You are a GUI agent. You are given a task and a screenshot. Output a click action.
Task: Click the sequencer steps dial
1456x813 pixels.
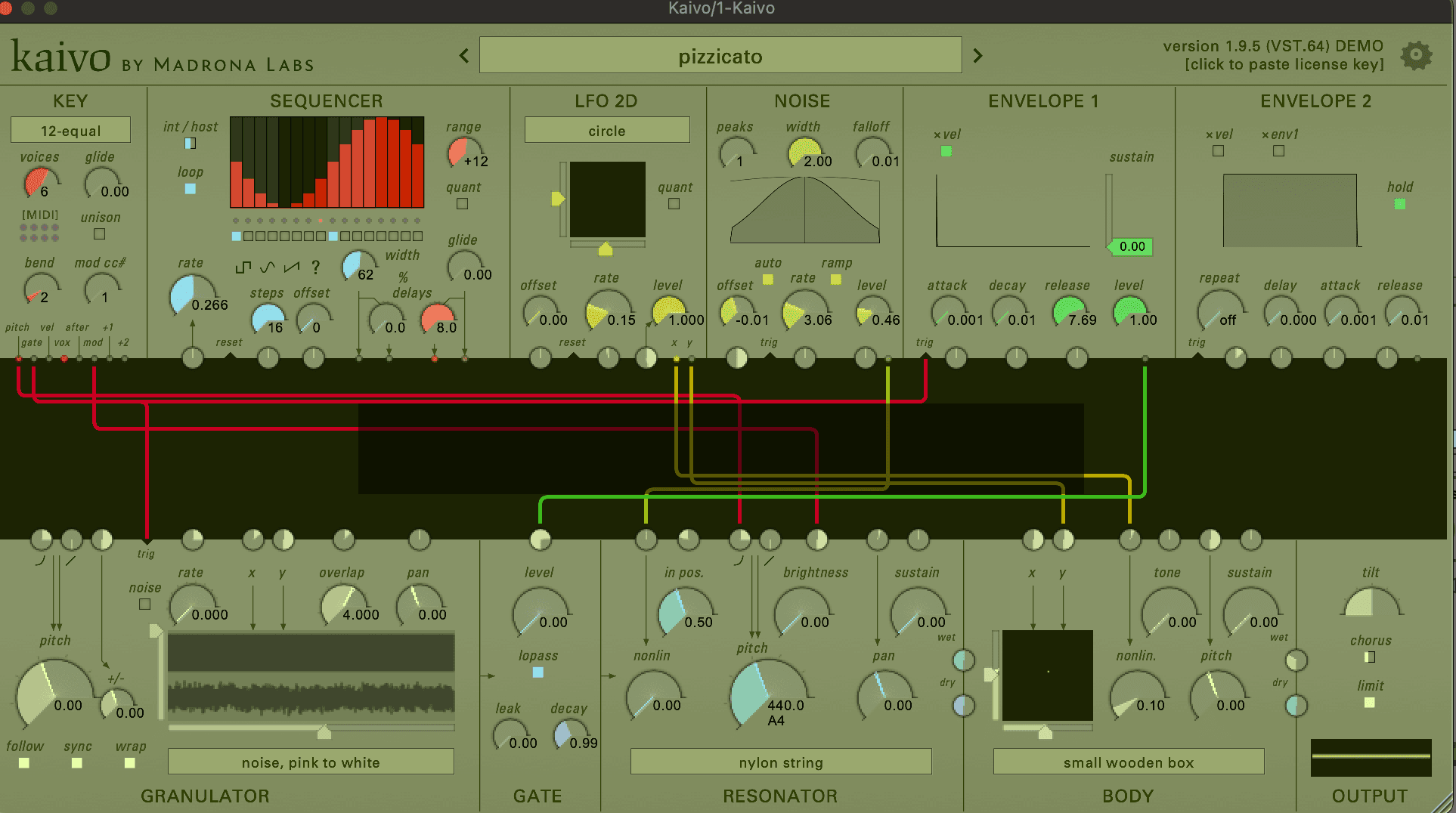pyautogui.click(x=268, y=319)
